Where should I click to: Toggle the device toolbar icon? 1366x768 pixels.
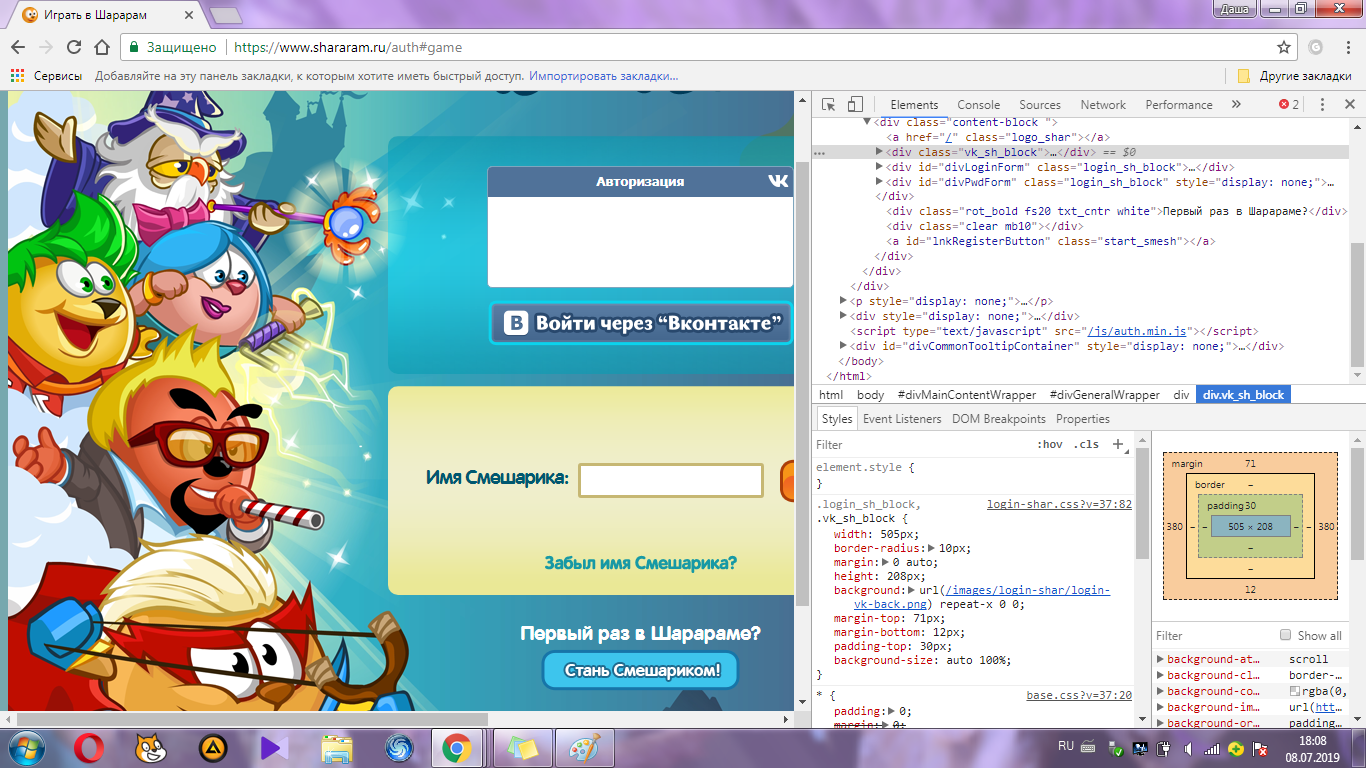pyautogui.click(x=855, y=104)
